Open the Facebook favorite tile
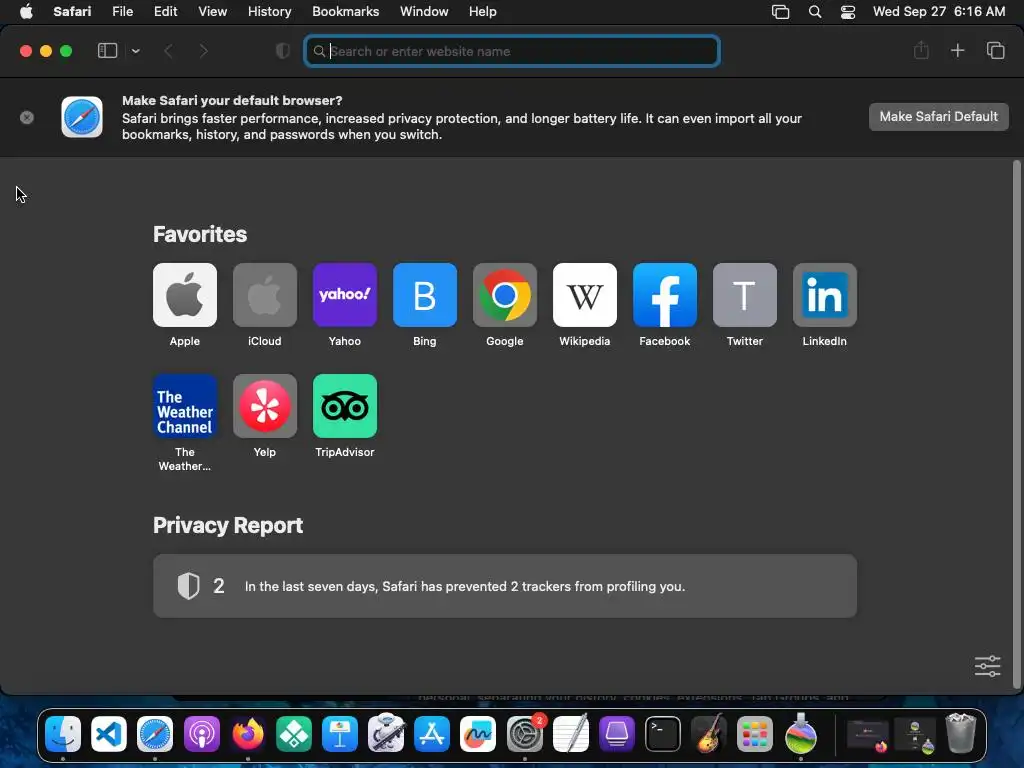The image size is (1024, 768). tap(665, 295)
